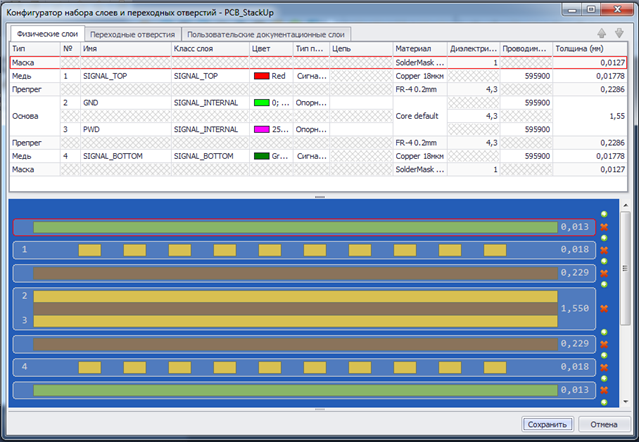Delete layer 4 using its red X

coord(603,367)
